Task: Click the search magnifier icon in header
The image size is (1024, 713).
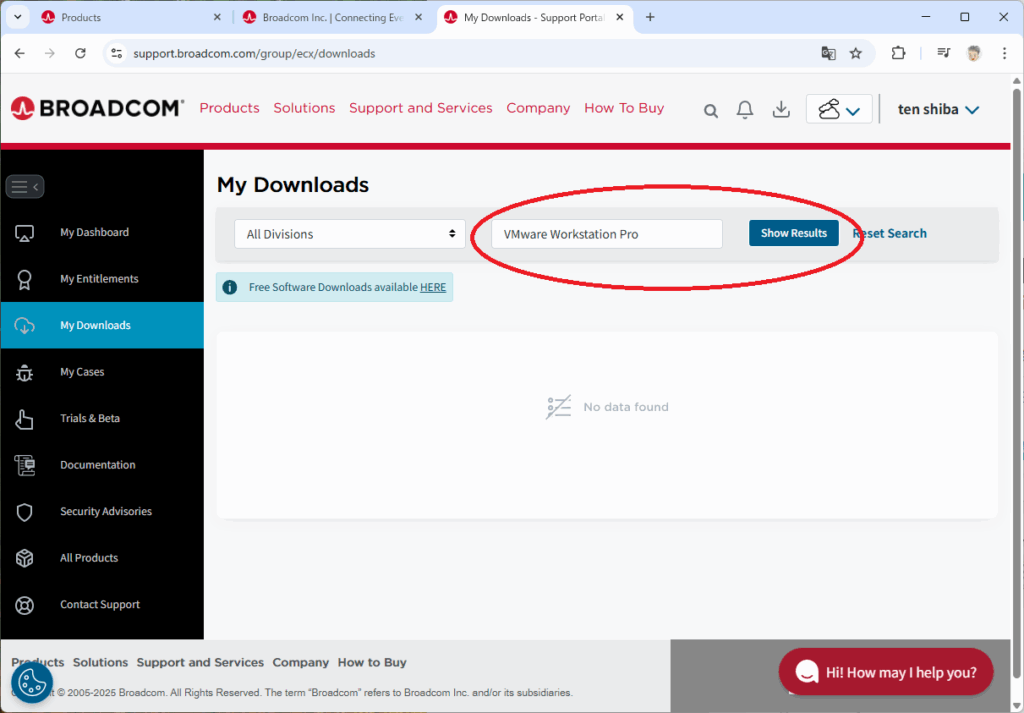Action: 711,110
